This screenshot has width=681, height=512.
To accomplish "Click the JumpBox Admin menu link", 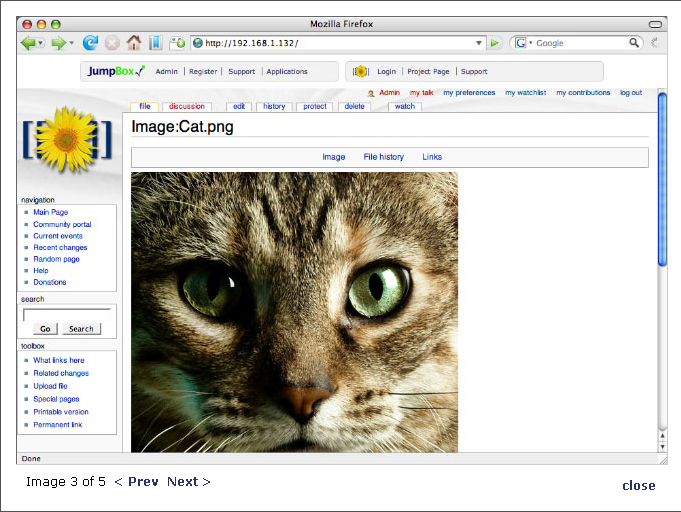I will pos(167,72).
